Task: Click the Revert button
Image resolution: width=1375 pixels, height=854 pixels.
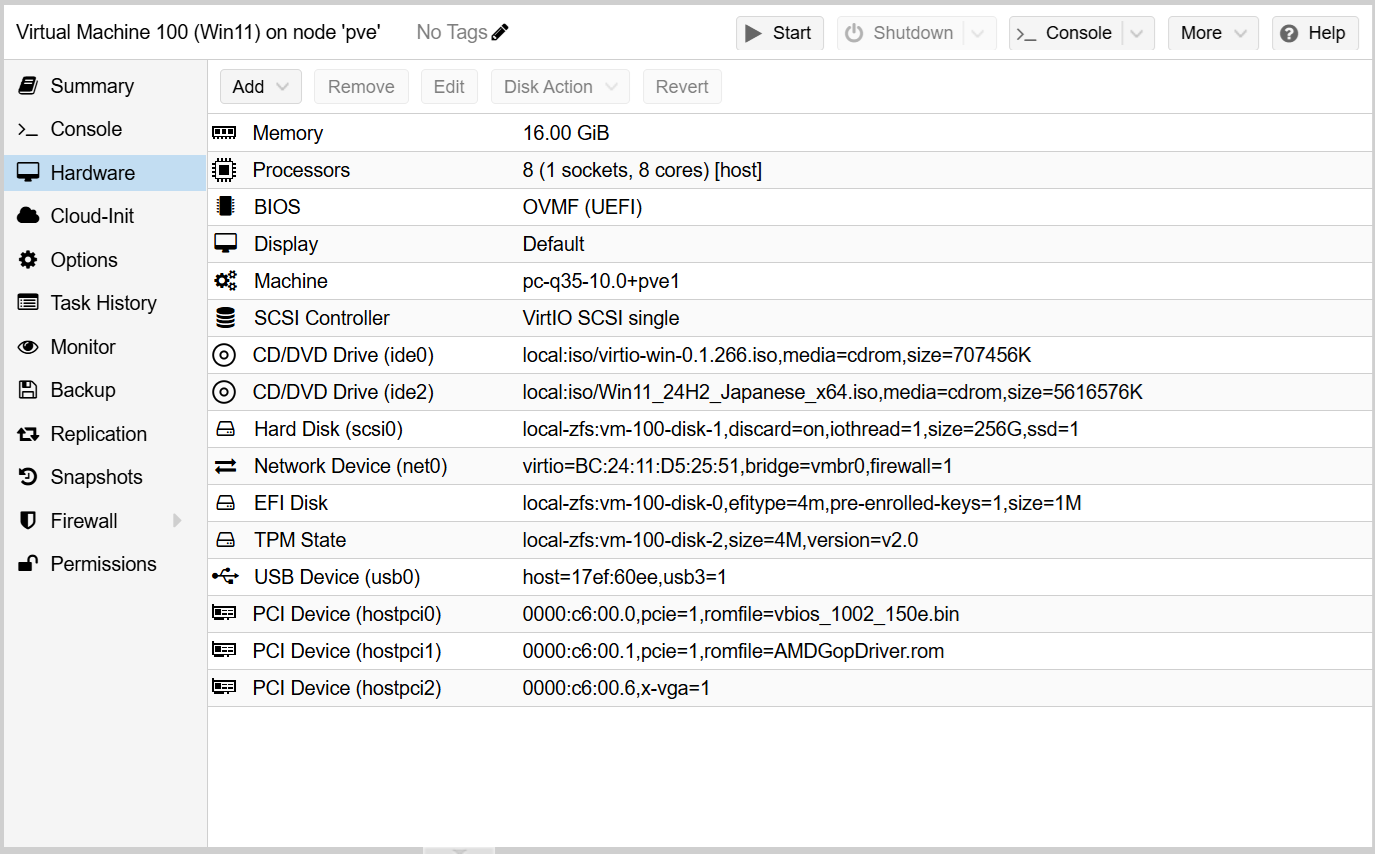Action: pyautogui.click(x=682, y=87)
